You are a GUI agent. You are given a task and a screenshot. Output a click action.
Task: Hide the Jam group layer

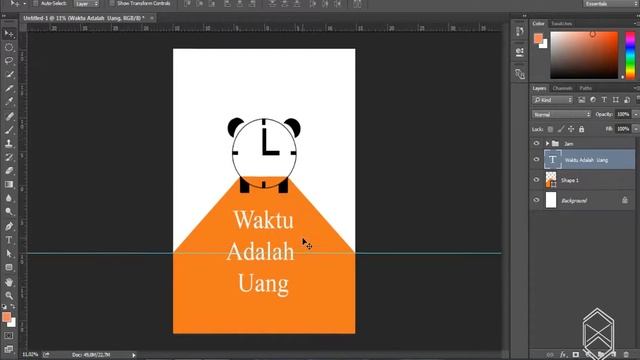536,143
